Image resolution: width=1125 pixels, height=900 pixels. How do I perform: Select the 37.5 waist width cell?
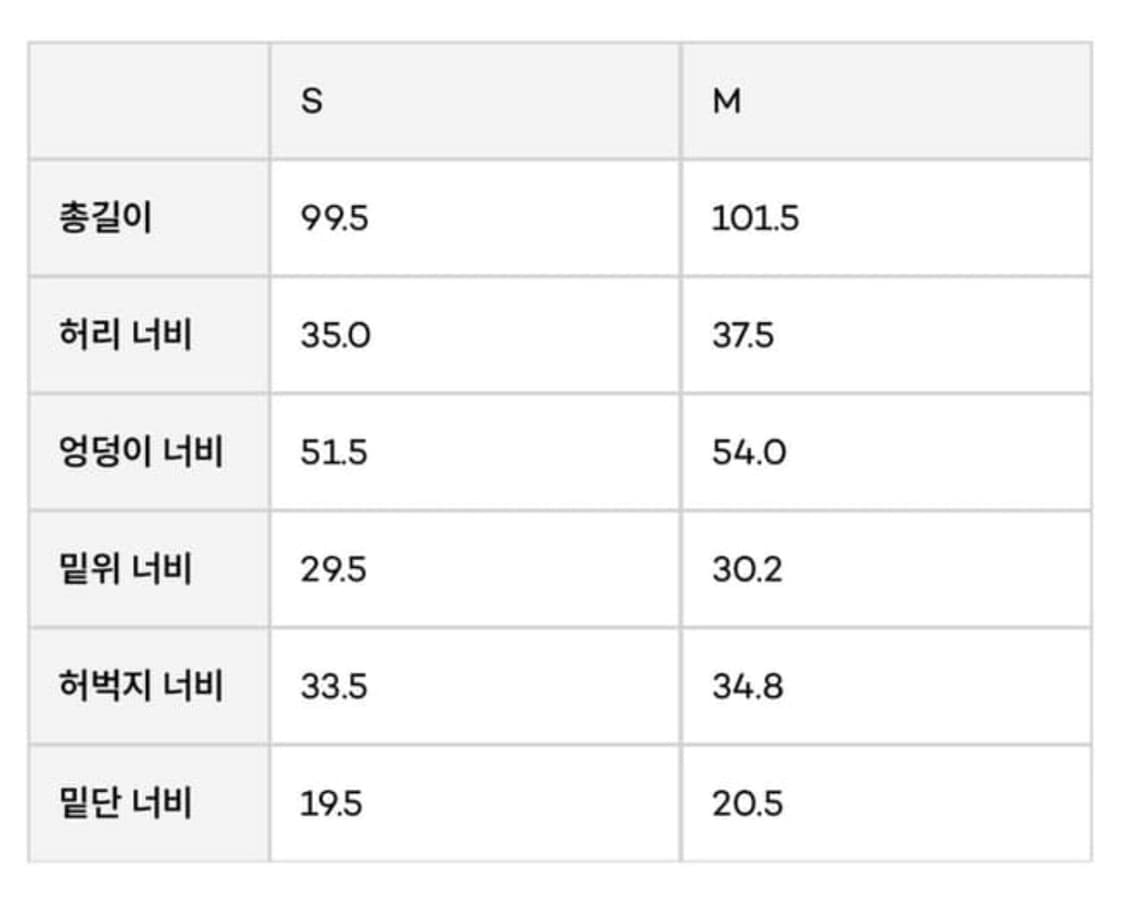pos(743,335)
